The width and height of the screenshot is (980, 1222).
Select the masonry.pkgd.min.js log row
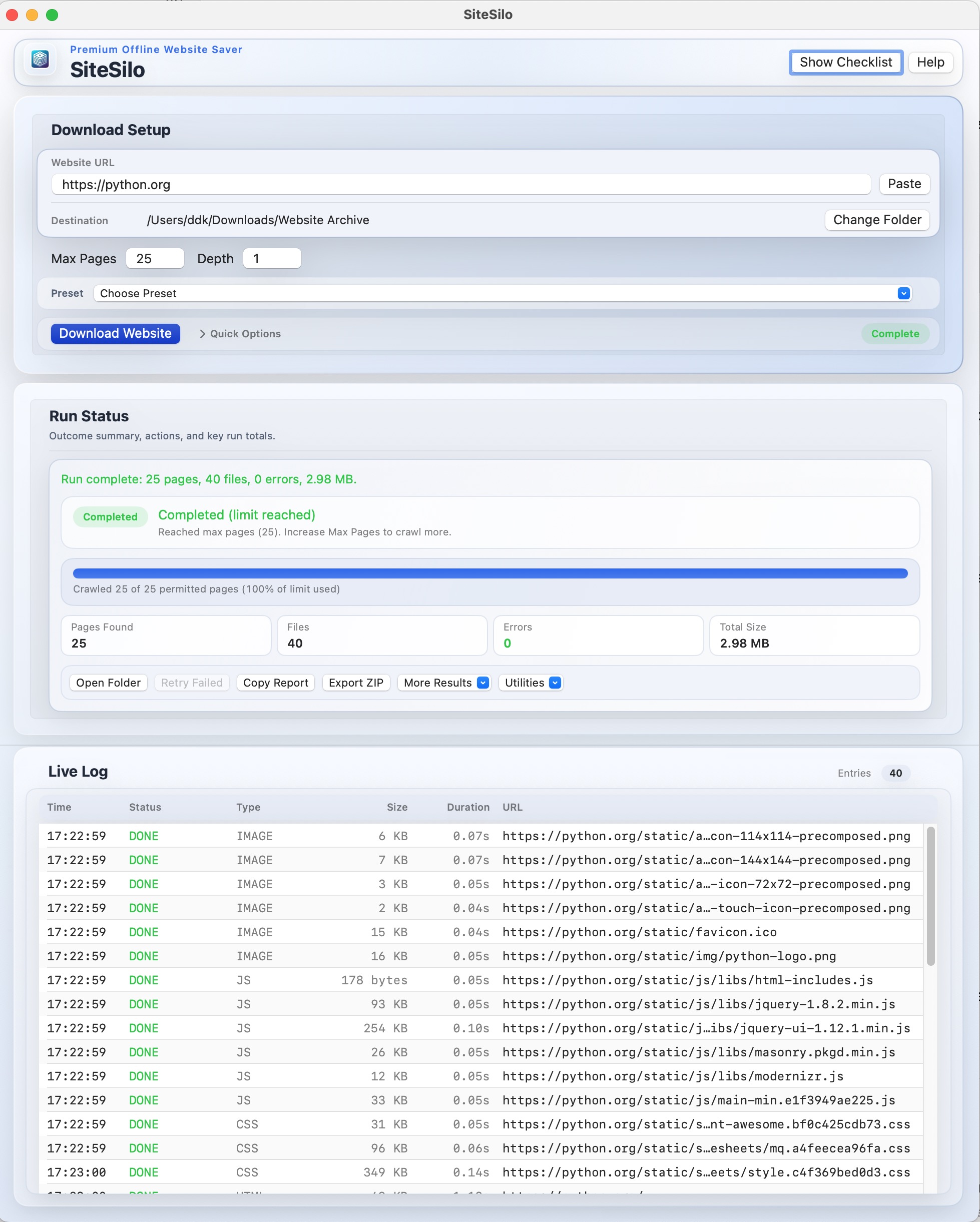(x=480, y=1052)
